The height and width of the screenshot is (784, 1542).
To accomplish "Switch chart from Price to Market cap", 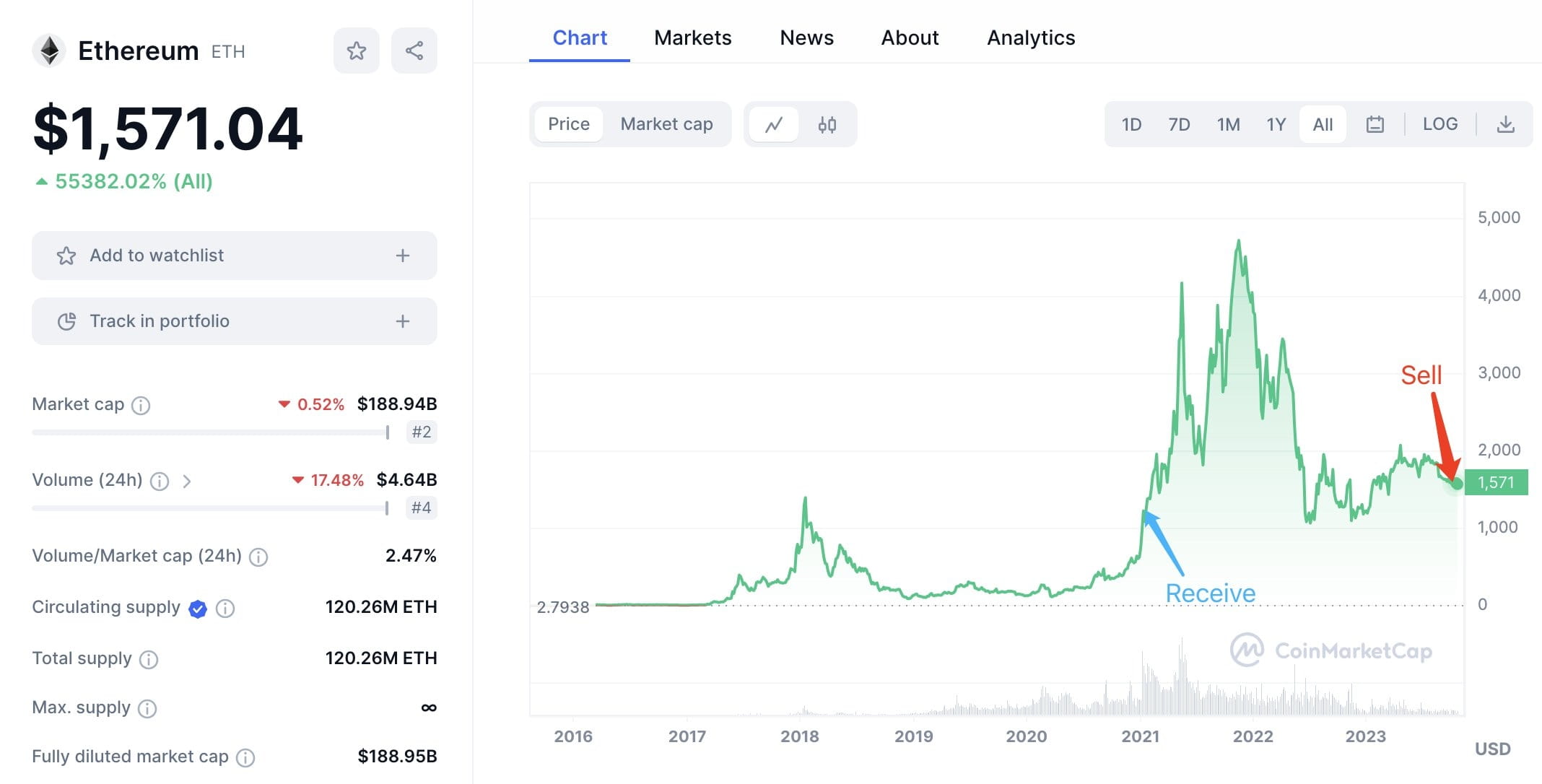I will (x=666, y=123).
